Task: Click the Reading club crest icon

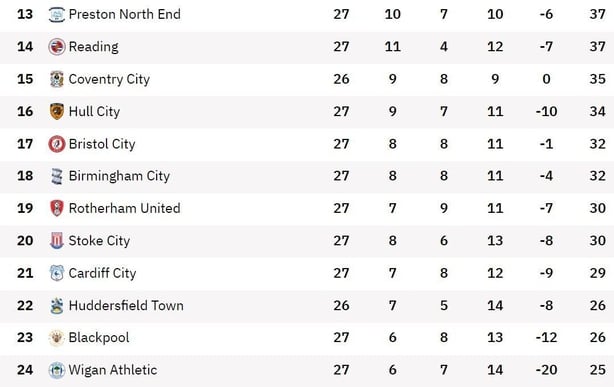Action: [57, 47]
